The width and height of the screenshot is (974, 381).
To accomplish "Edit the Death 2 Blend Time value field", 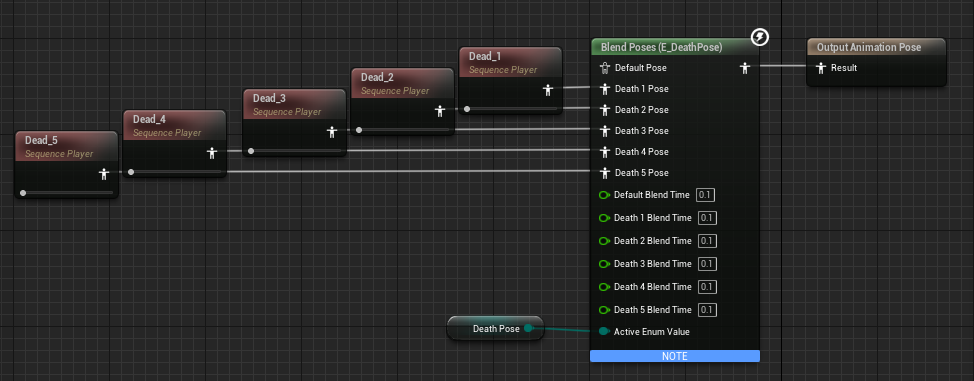I will pyautogui.click(x=707, y=241).
